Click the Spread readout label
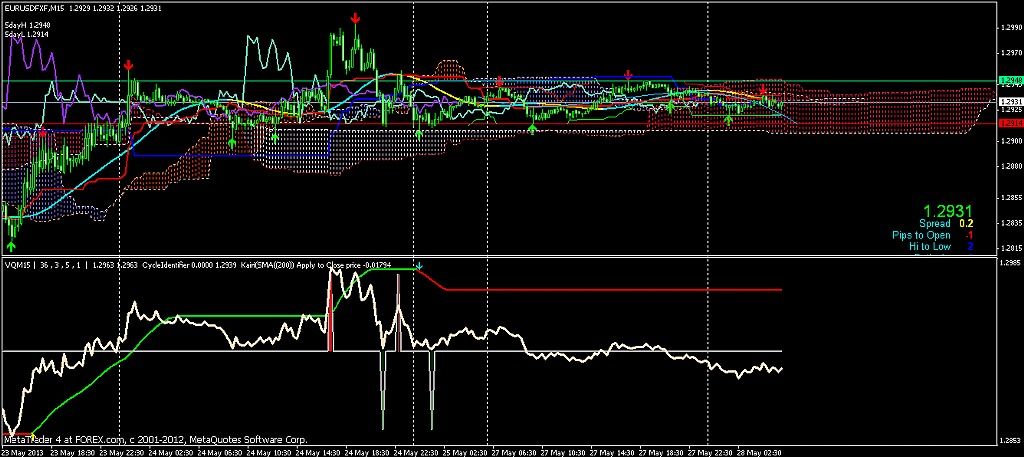 tap(934, 225)
